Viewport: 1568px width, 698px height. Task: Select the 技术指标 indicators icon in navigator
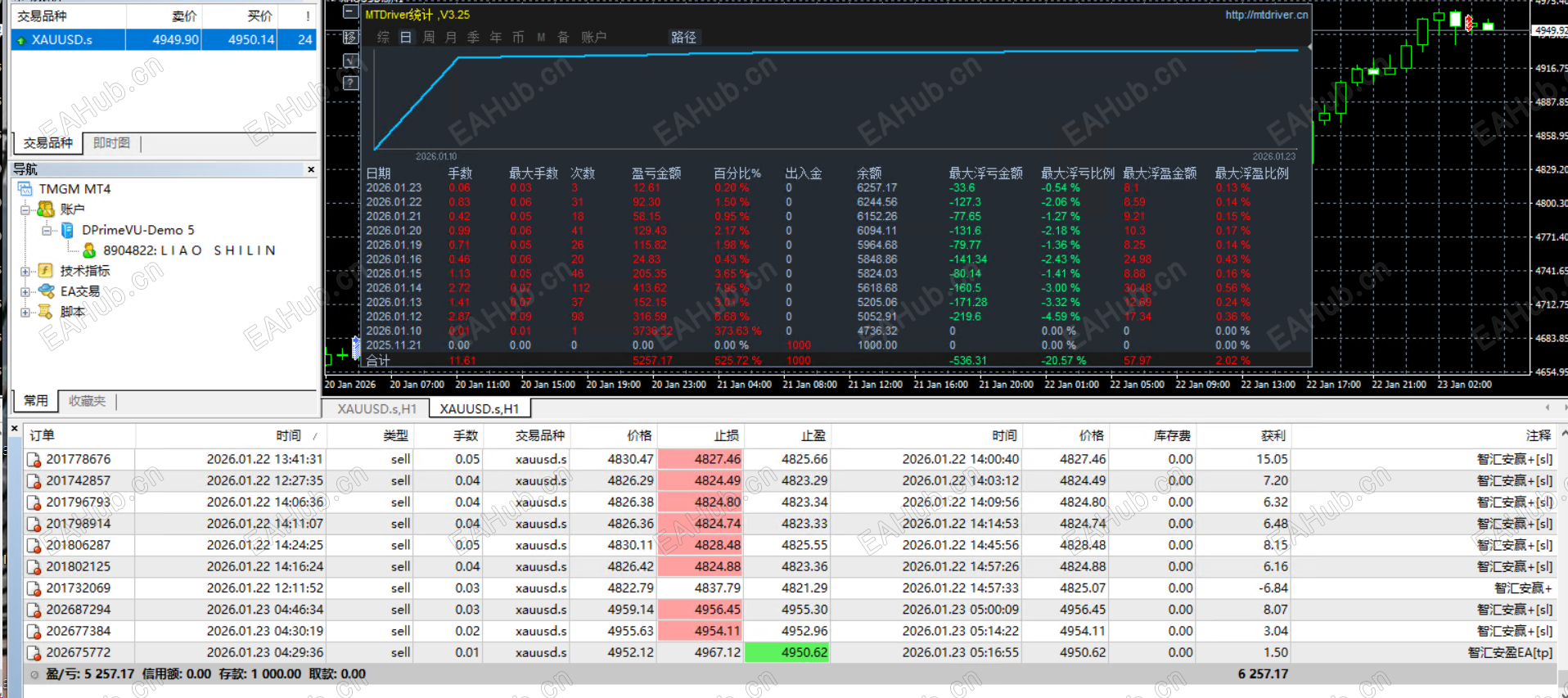(x=46, y=271)
